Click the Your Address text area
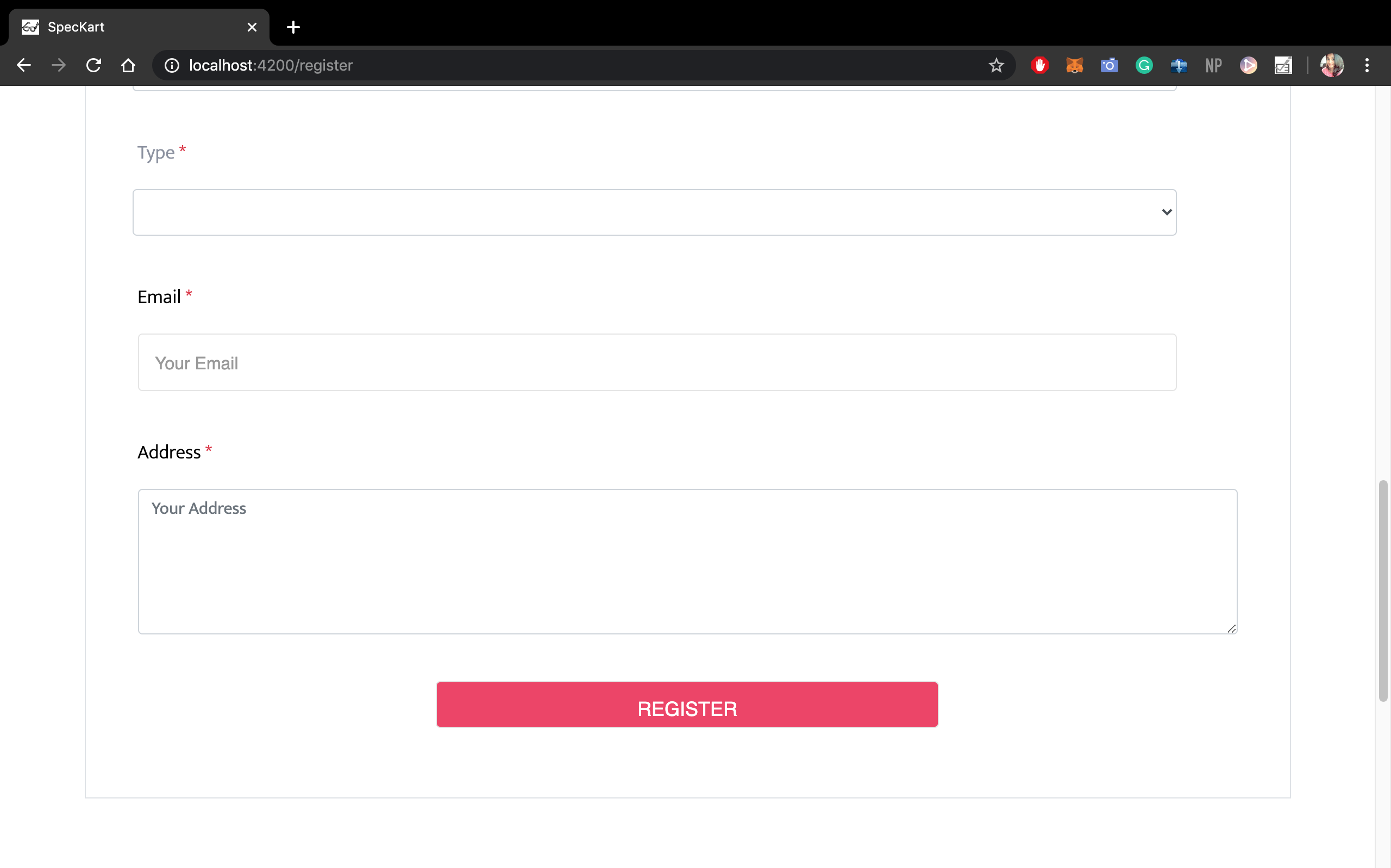 coord(687,562)
